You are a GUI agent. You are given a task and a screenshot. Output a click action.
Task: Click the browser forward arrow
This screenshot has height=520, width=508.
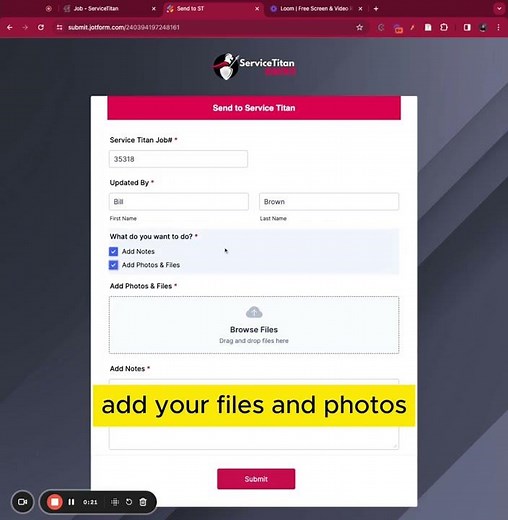click(x=25, y=27)
